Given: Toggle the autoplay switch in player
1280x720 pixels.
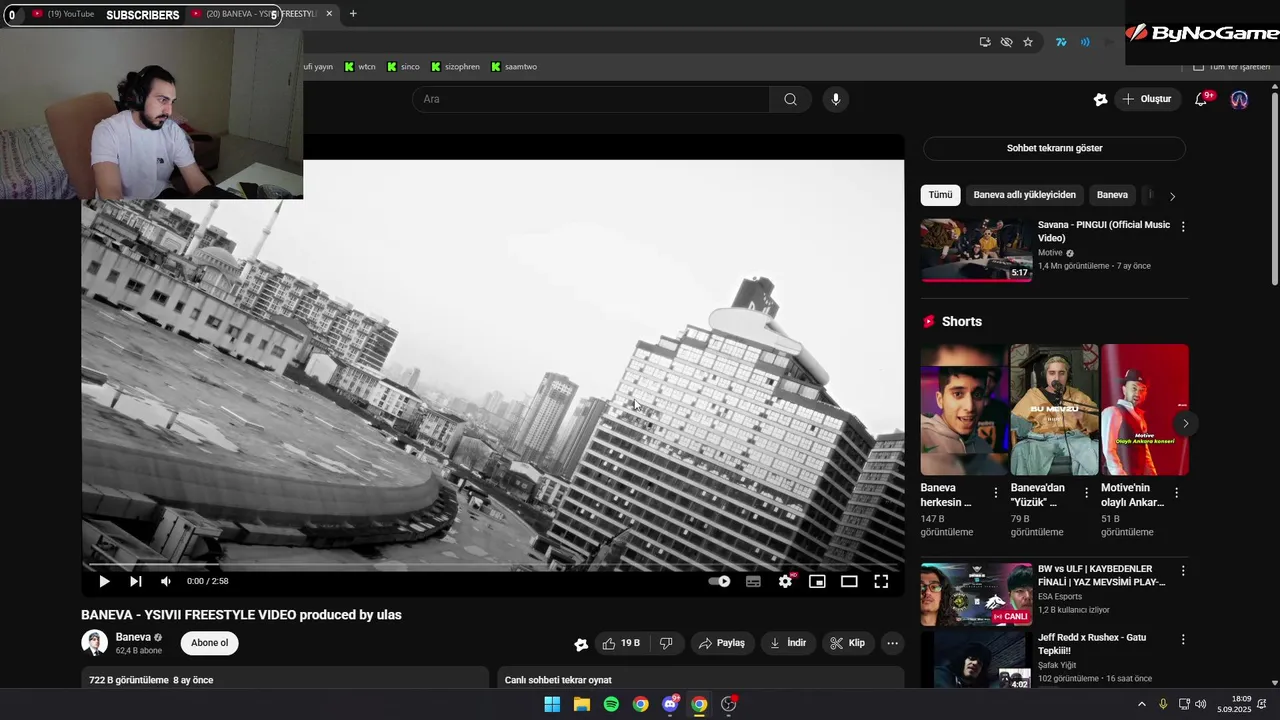Looking at the screenshot, I should 719,581.
